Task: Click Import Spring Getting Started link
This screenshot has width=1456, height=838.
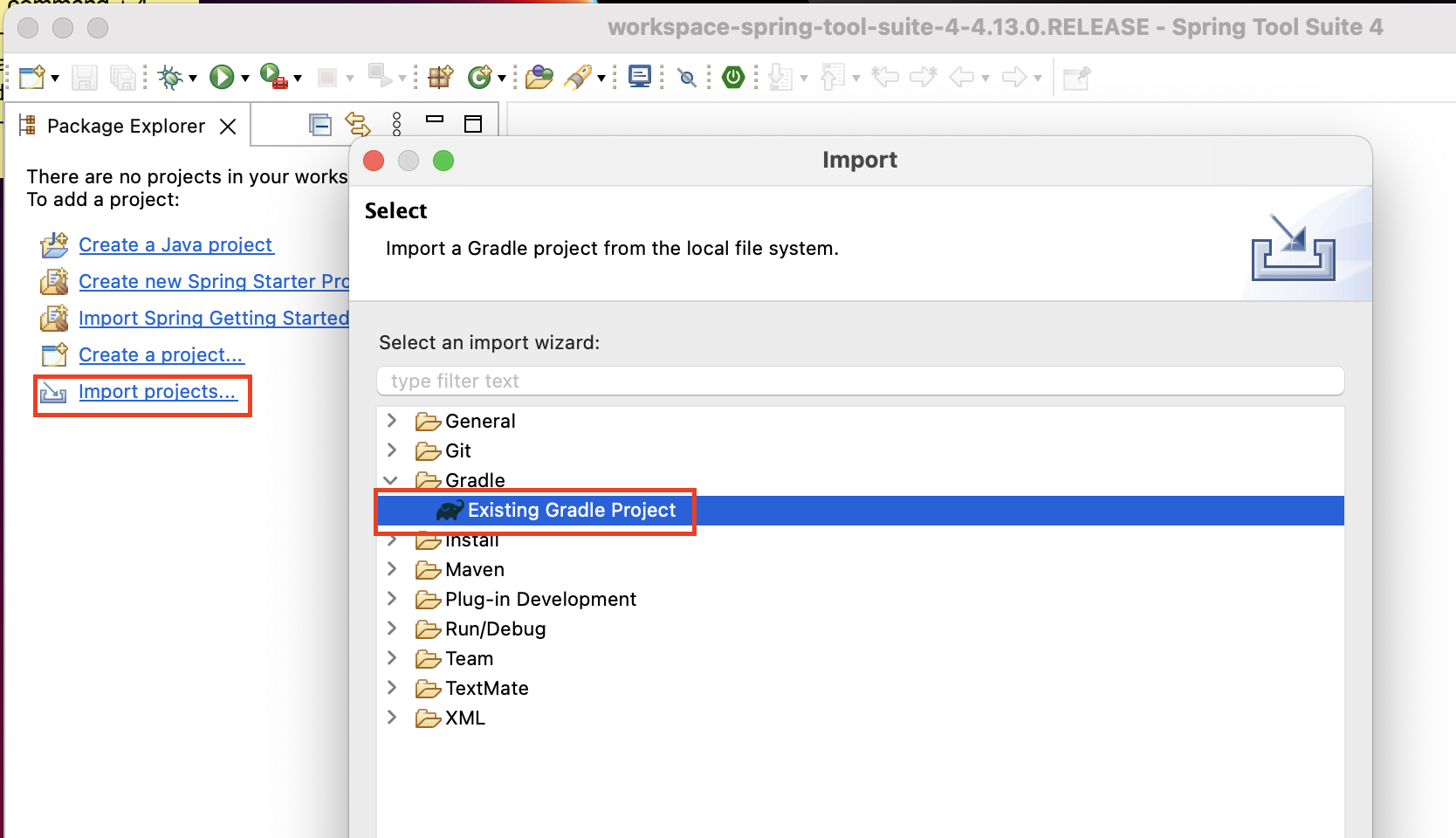Action: [214, 319]
